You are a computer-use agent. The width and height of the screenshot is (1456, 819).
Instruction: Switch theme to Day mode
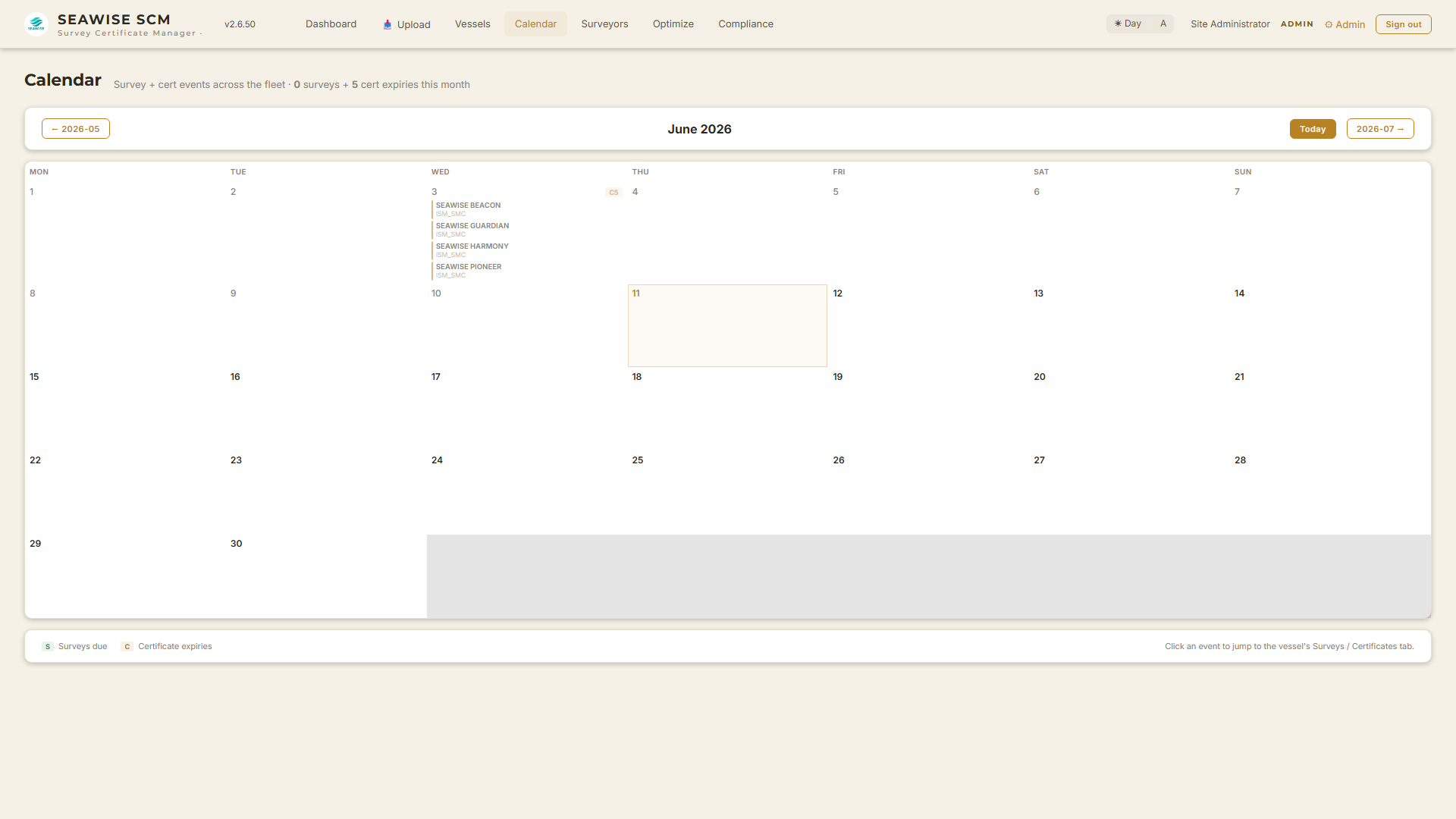pos(1128,24)
